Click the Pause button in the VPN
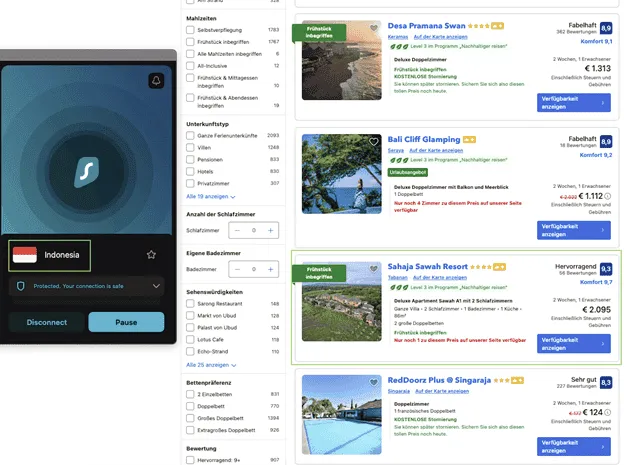 point(126,322)
